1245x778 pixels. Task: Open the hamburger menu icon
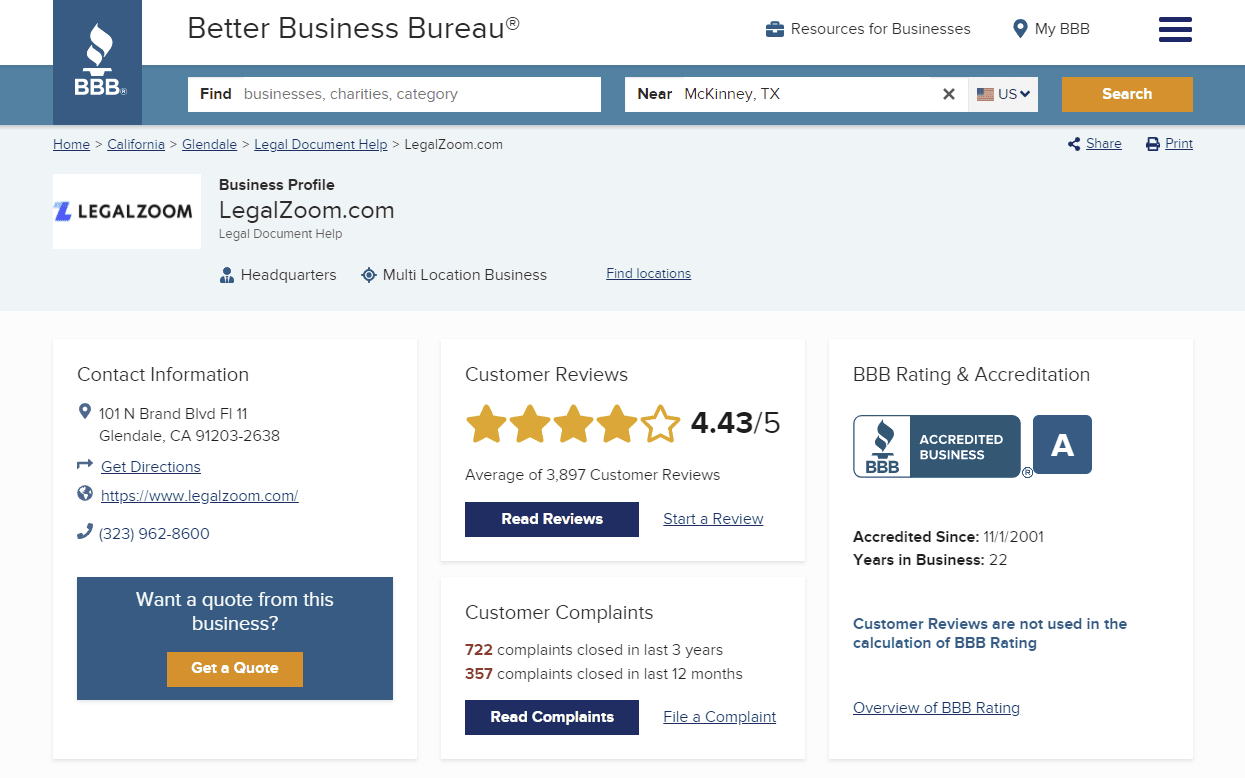[x=1175, y=30]
